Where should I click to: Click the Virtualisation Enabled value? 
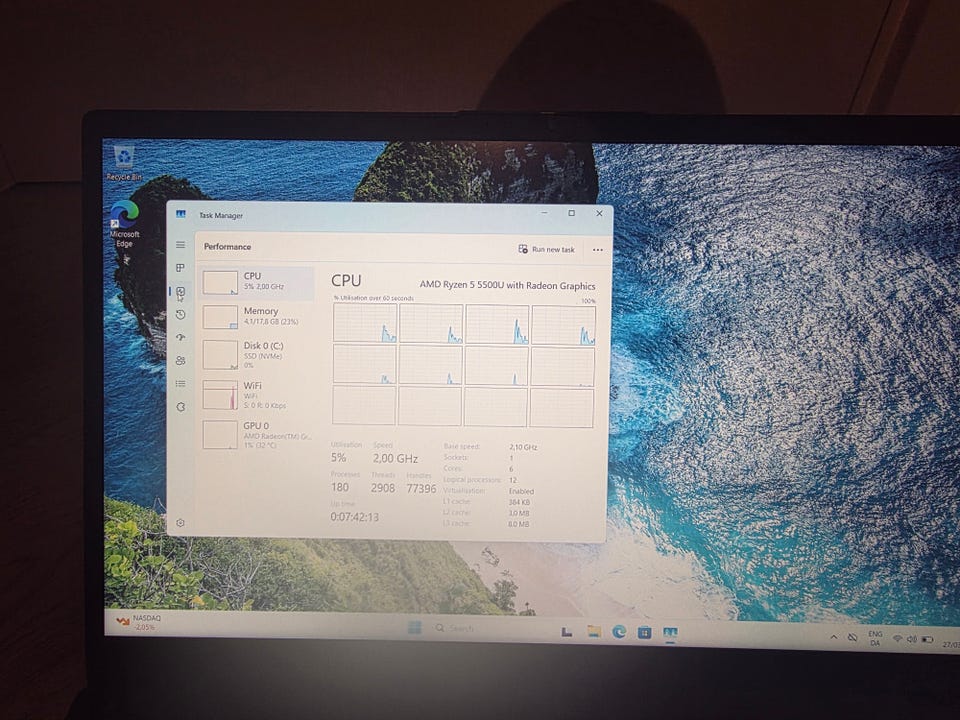tap(522, 492)
